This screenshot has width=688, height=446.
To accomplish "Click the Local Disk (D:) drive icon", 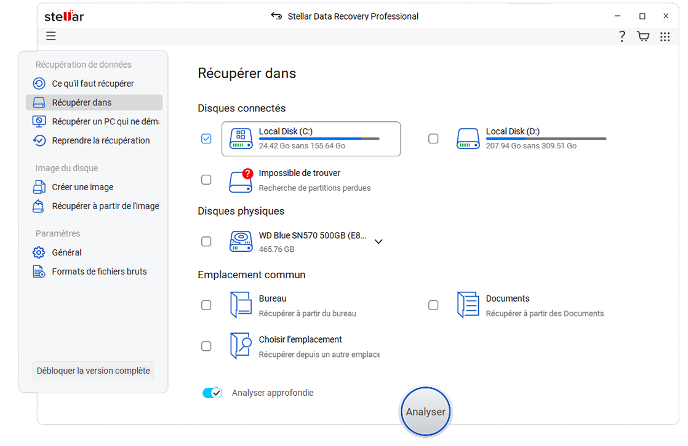I will 468,139.
